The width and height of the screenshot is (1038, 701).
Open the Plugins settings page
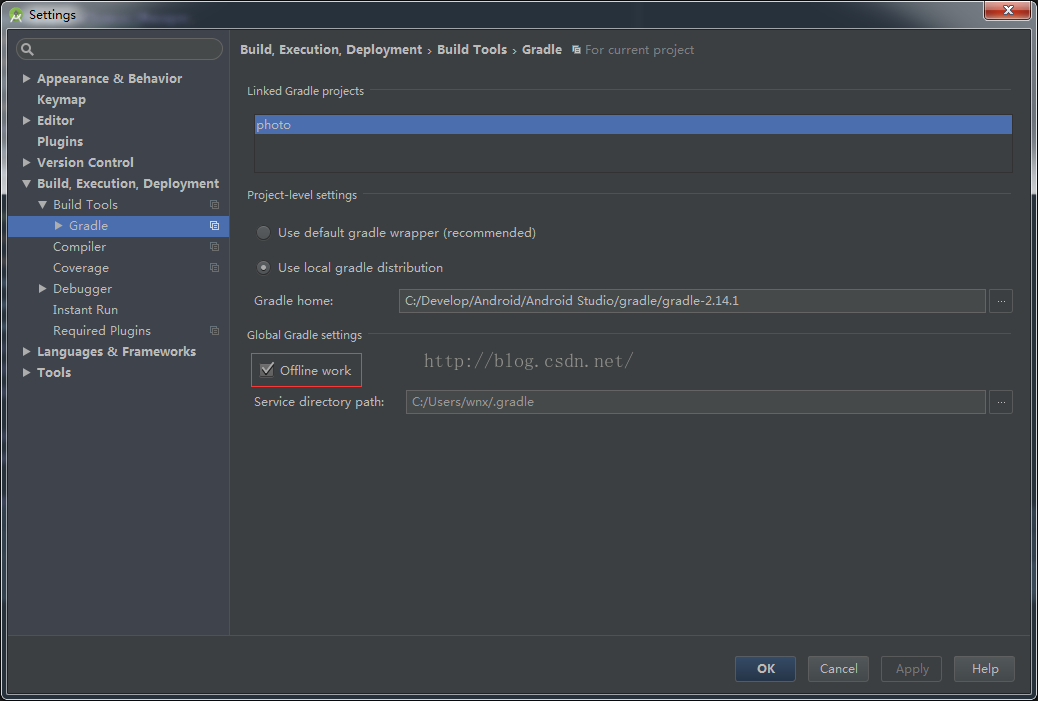click(60, 142)
